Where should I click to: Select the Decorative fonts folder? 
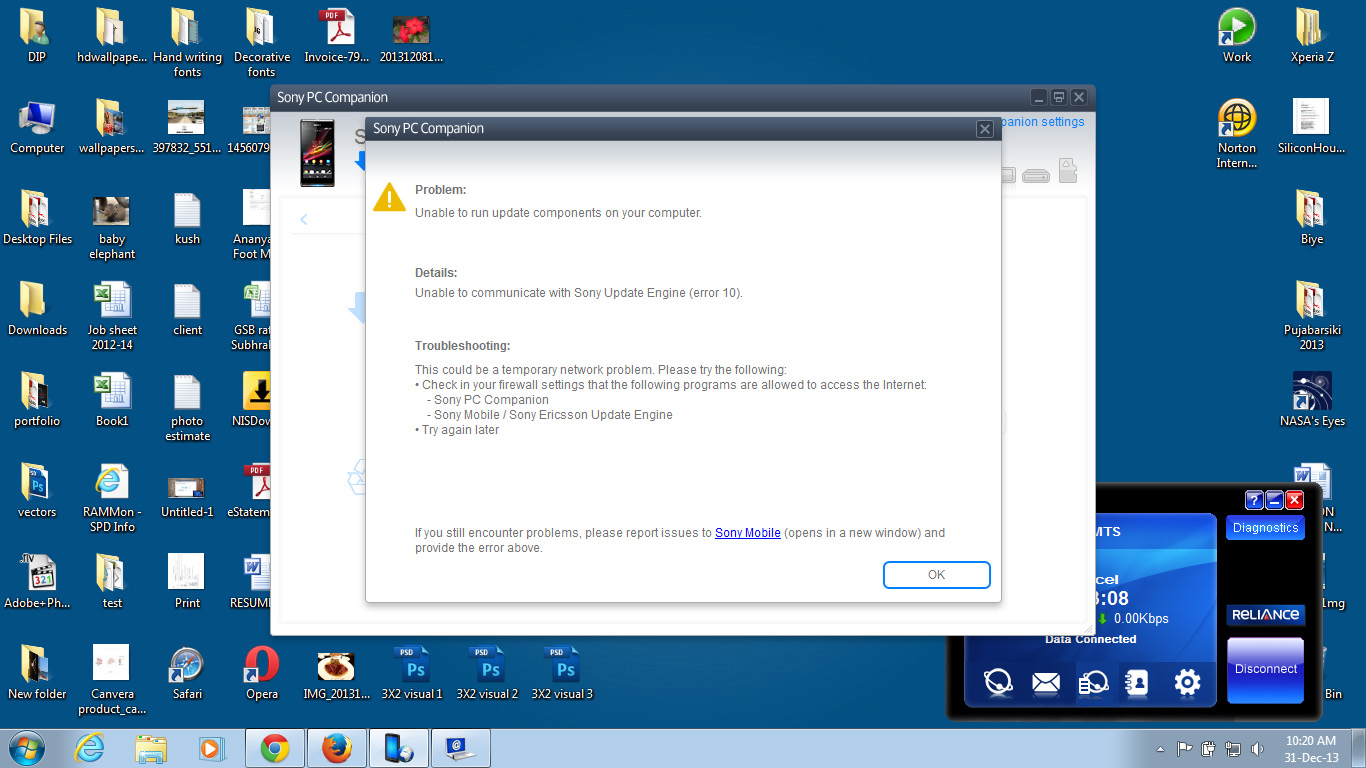(x=261, y=43)
